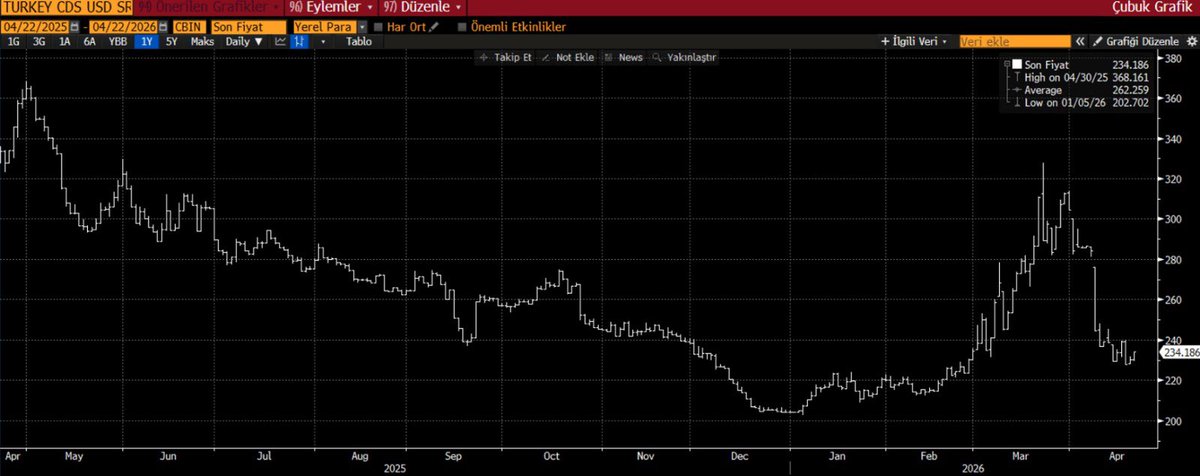Open the News overlay tool
This screenshot has height=476, width=1200.
(624, 57)
